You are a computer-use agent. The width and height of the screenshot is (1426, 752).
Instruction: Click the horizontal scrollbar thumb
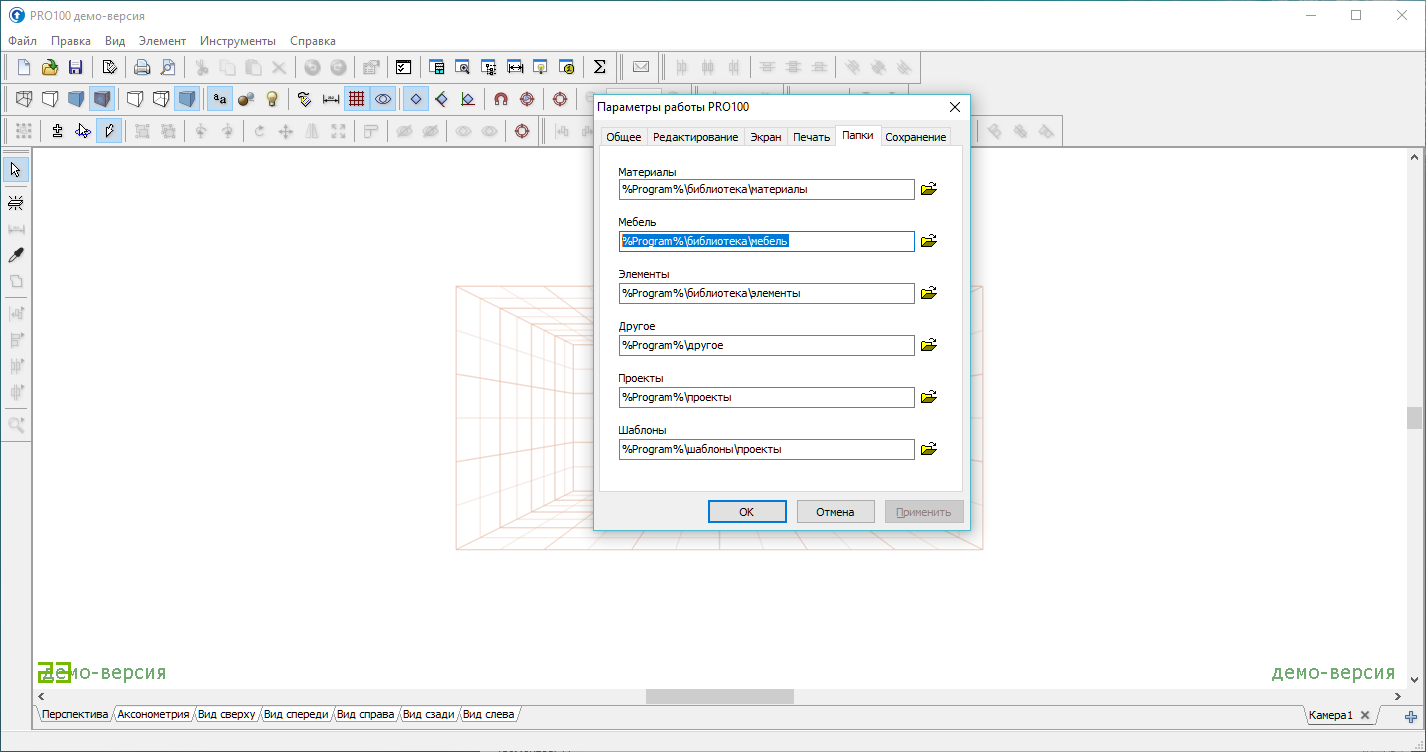pos(719,696)
